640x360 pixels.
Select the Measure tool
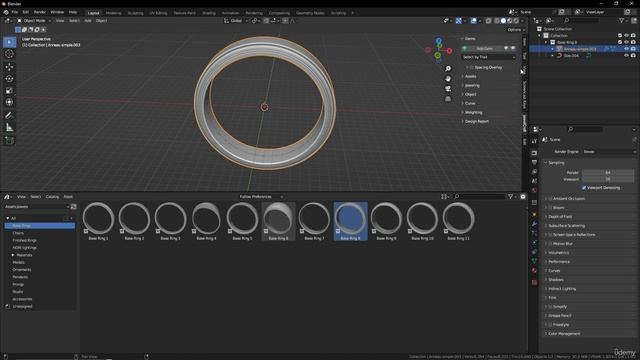point(9,128)
